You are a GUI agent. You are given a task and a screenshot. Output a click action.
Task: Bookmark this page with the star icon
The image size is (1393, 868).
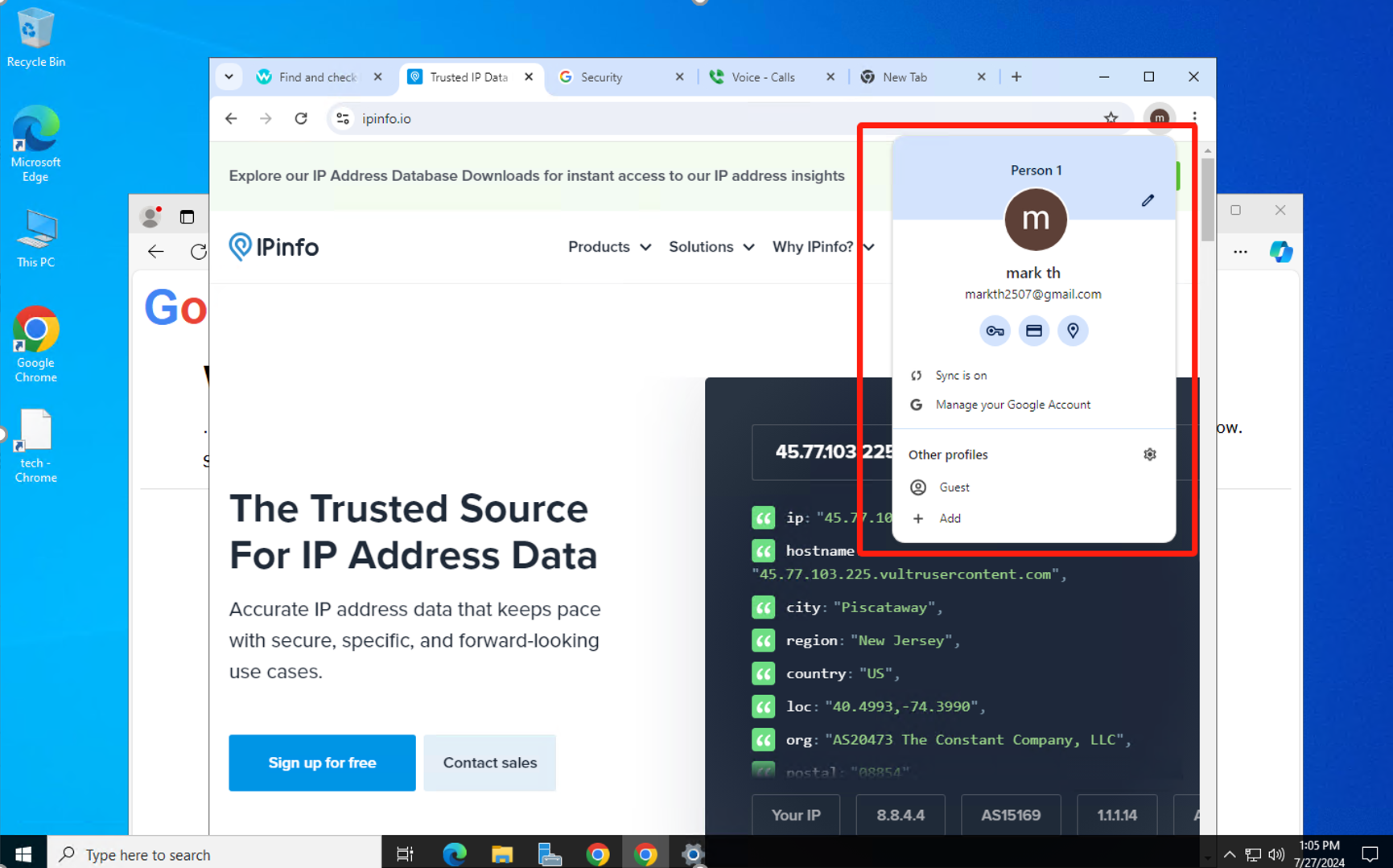1111,118
